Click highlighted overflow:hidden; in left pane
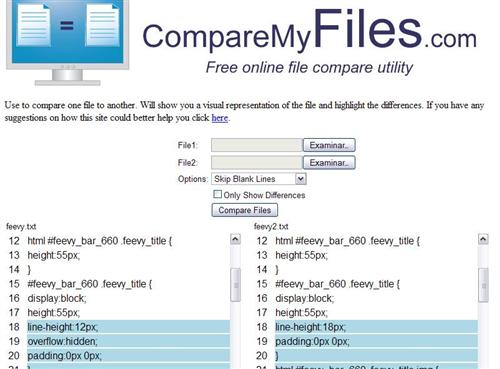Viewport: 500px width, 369px height. click(63, 341)
